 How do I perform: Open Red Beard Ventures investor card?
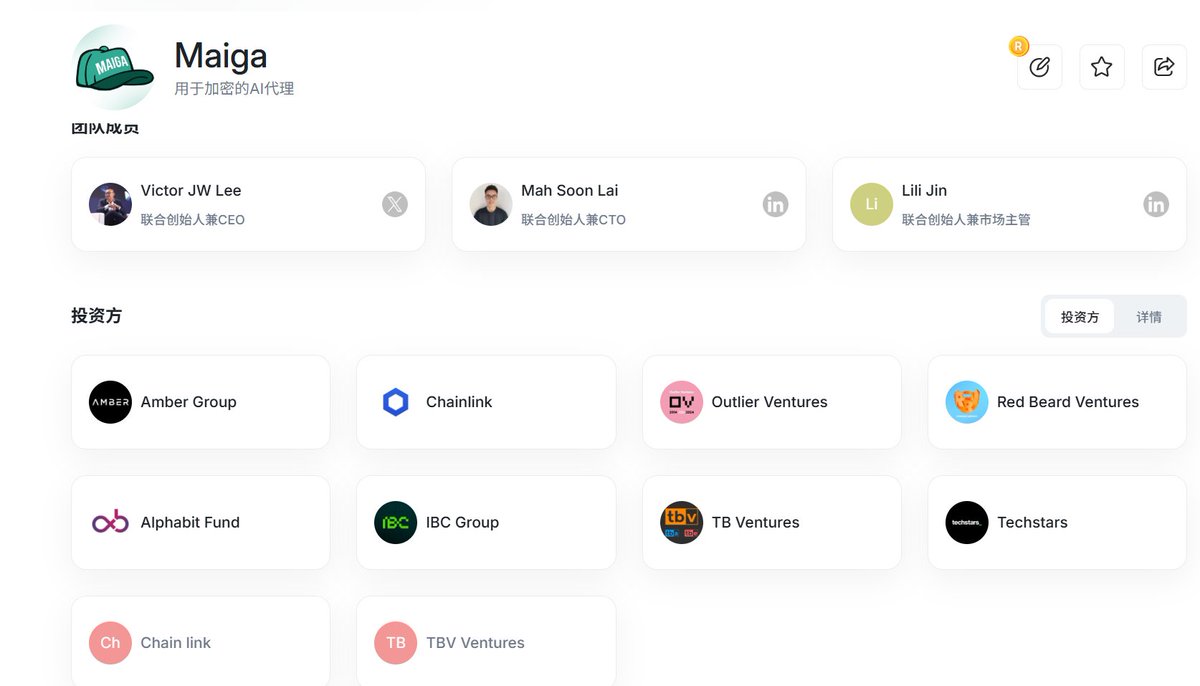pyautogui.click(x=1057, y=402)
